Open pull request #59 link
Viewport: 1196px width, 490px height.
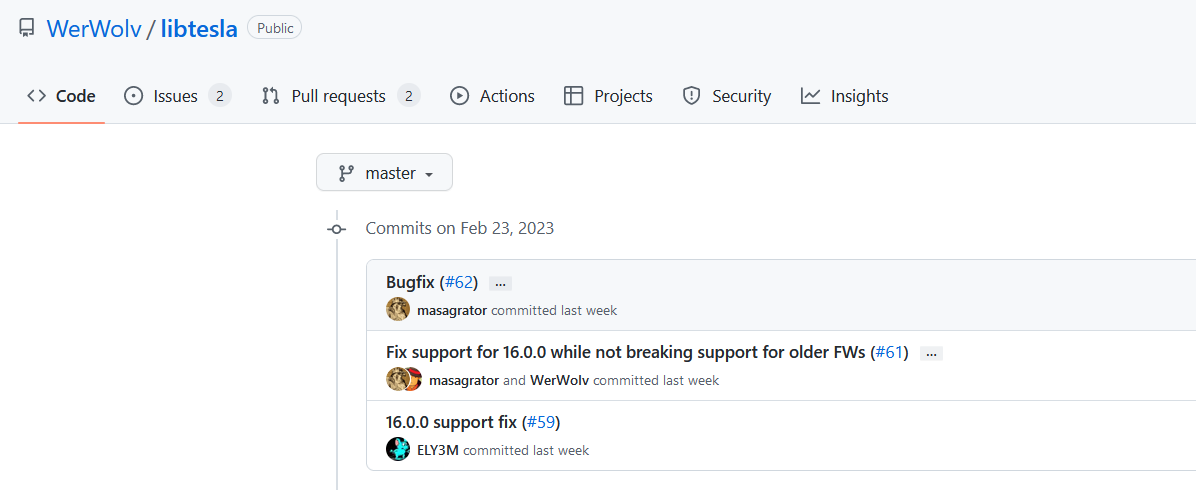(542, 422)
